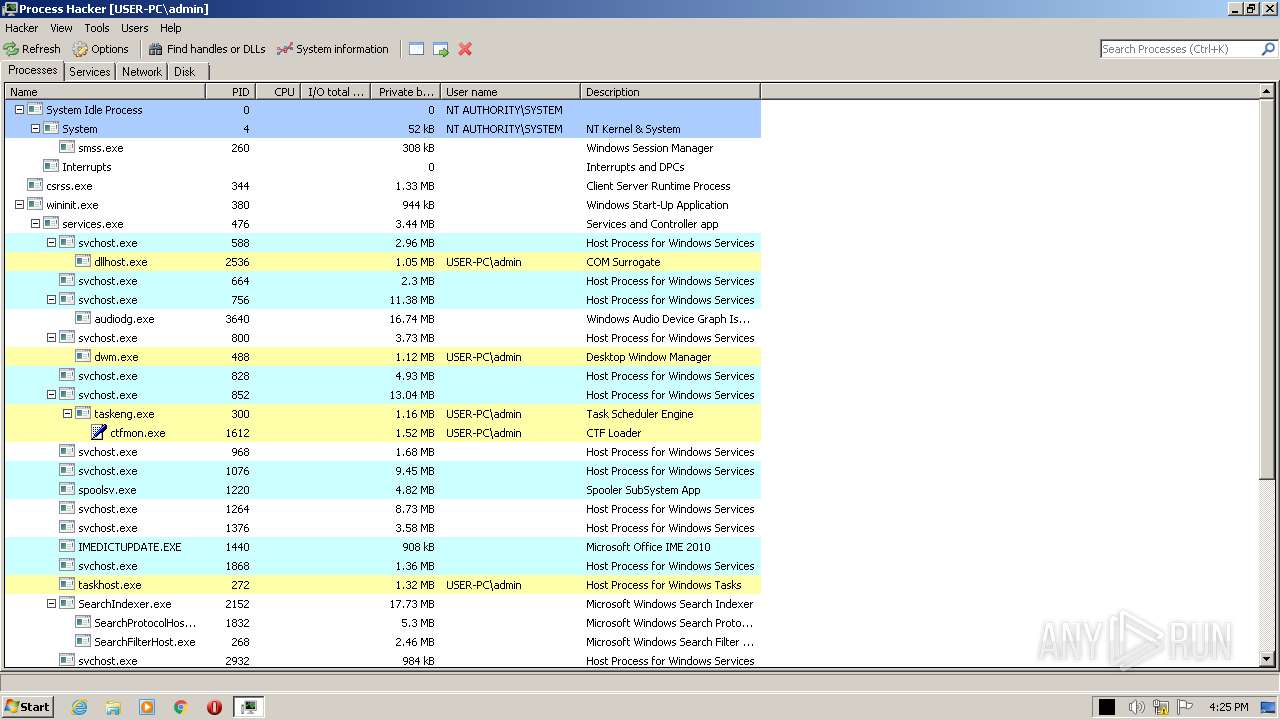Click the csrss.exe process icon
The height and width of the screenshot is (720, 1280).
click(x=35, y=186)
